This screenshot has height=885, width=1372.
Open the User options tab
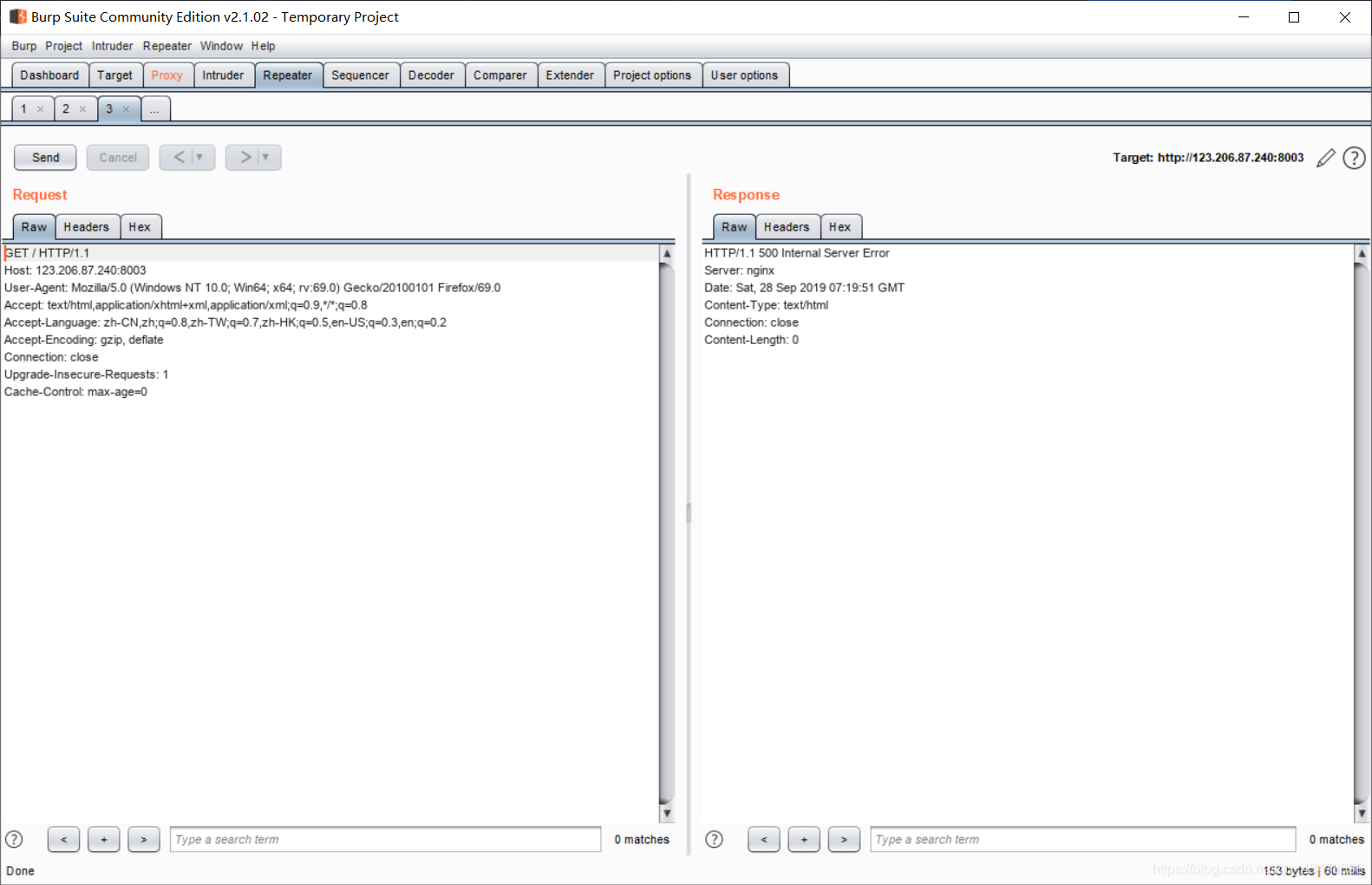click(744, 75)
